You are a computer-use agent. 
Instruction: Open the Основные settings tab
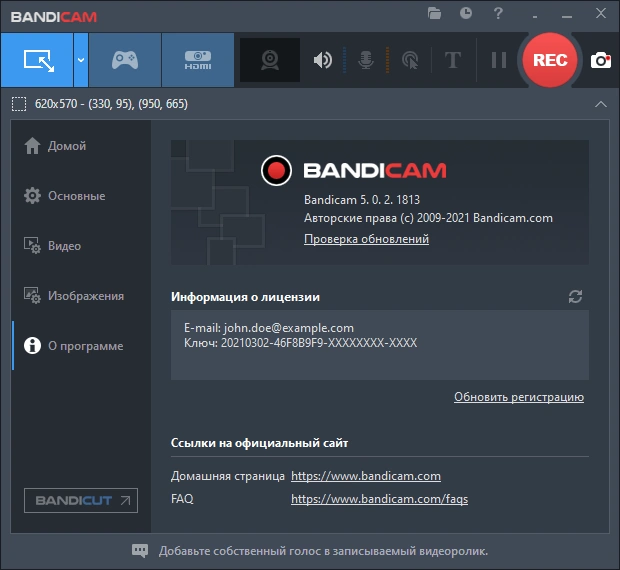click(x=81, y=196)
